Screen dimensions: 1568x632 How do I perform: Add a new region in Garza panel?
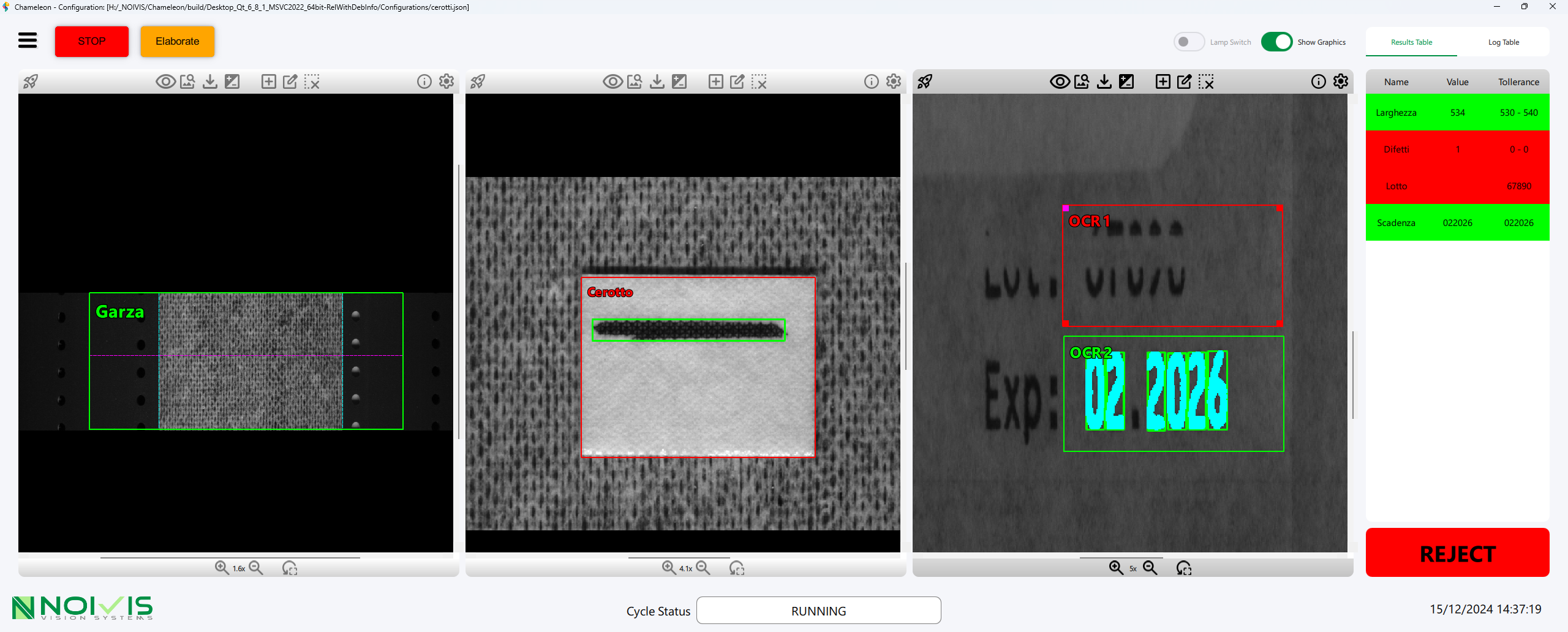coord(268,81)
